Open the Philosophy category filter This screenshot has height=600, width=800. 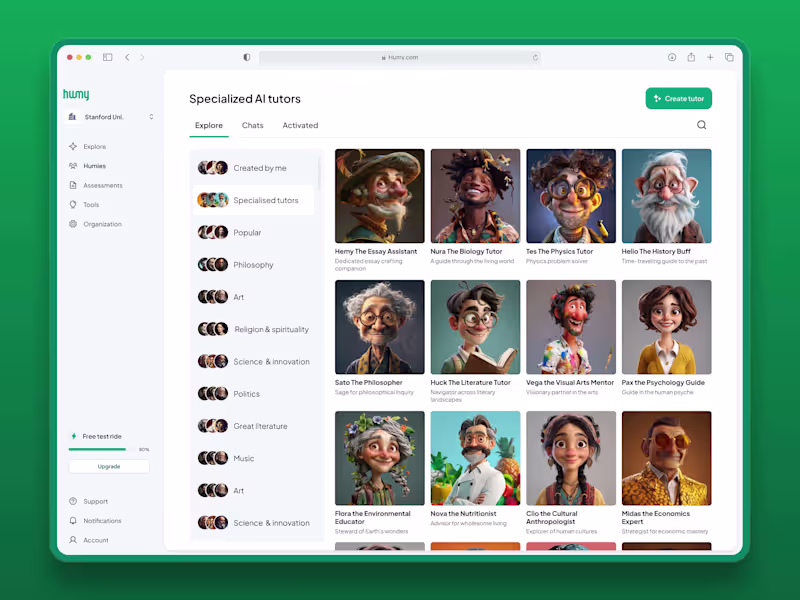(253, 264)
